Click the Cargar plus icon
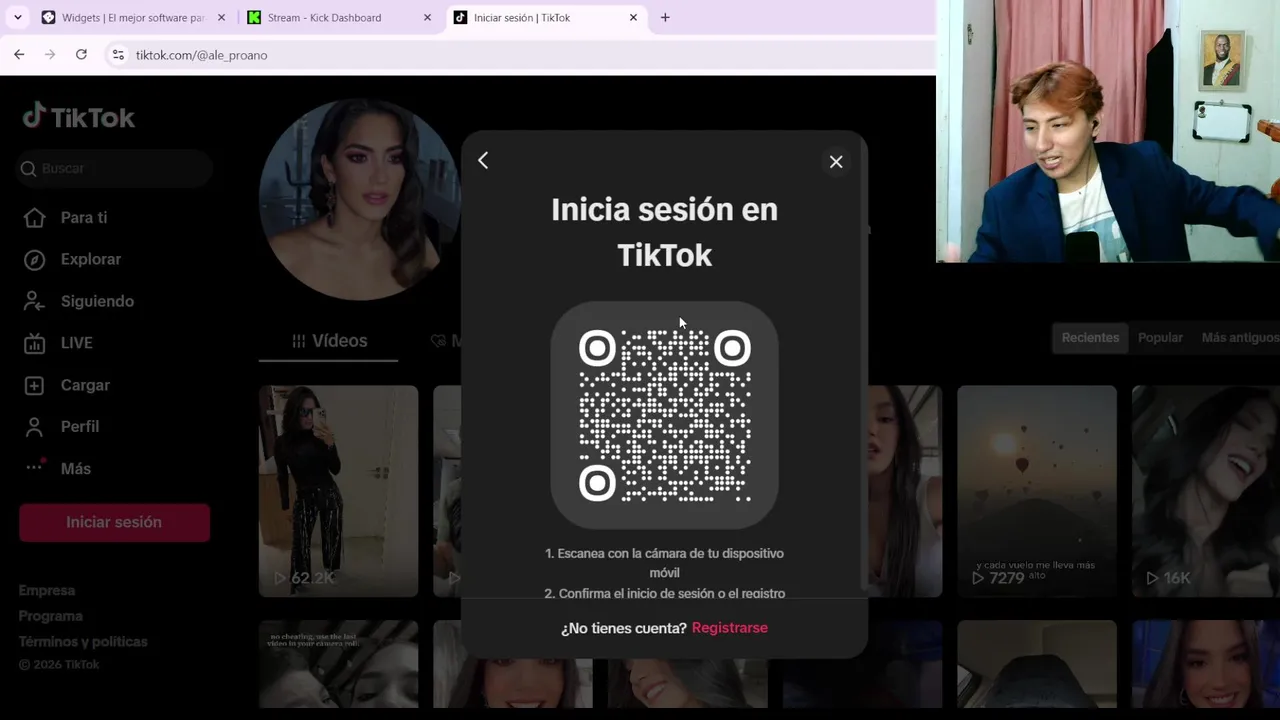 click(34, 385)
